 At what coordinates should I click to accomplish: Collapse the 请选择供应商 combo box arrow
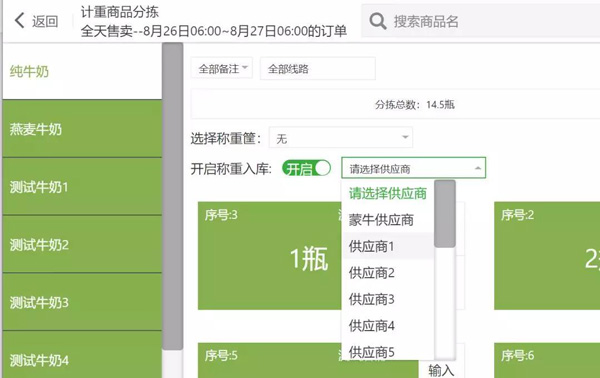478,168
